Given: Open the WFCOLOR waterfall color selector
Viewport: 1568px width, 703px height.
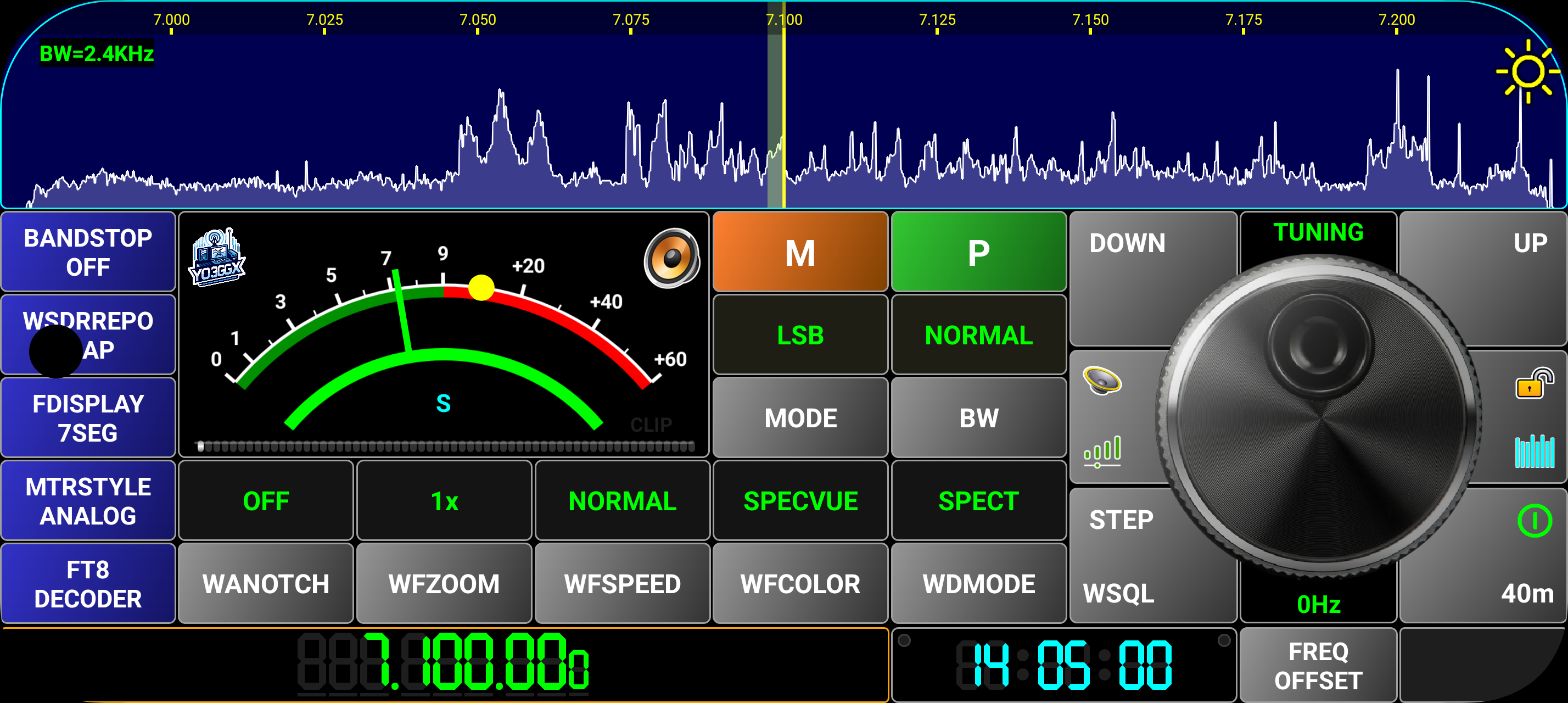Looking at the screenshot, I should pos(800,584).
